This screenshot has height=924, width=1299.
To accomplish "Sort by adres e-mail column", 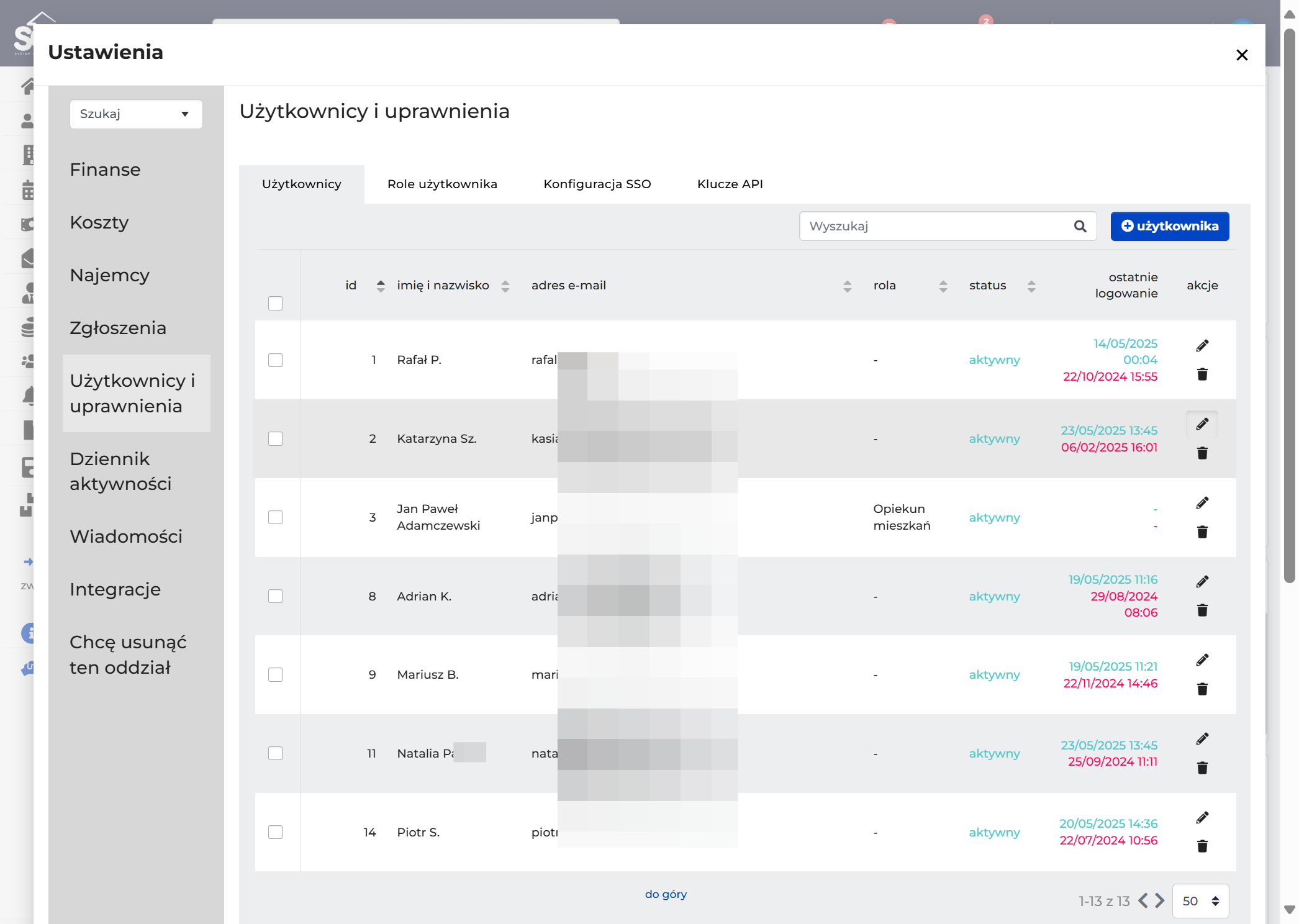I will pos(847,286).
